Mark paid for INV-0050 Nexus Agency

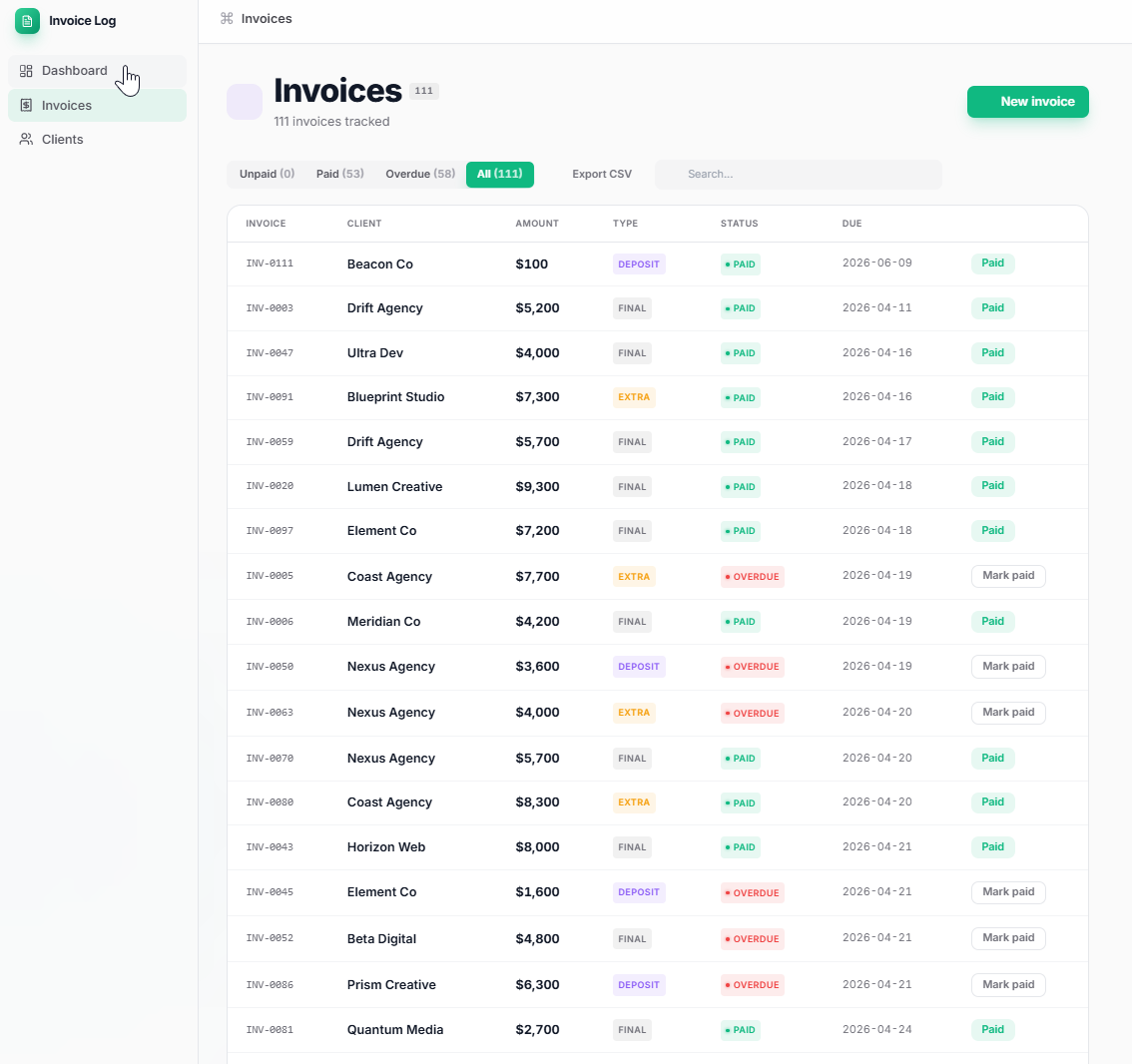pyautogui.click(x=1008, y=667)
